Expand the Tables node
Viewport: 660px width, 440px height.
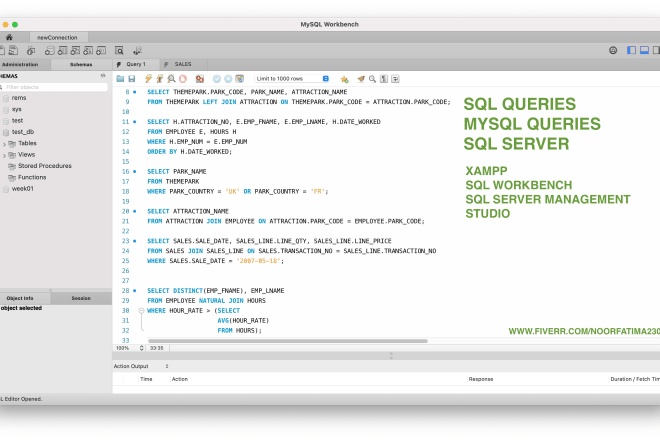click(4, 144)
